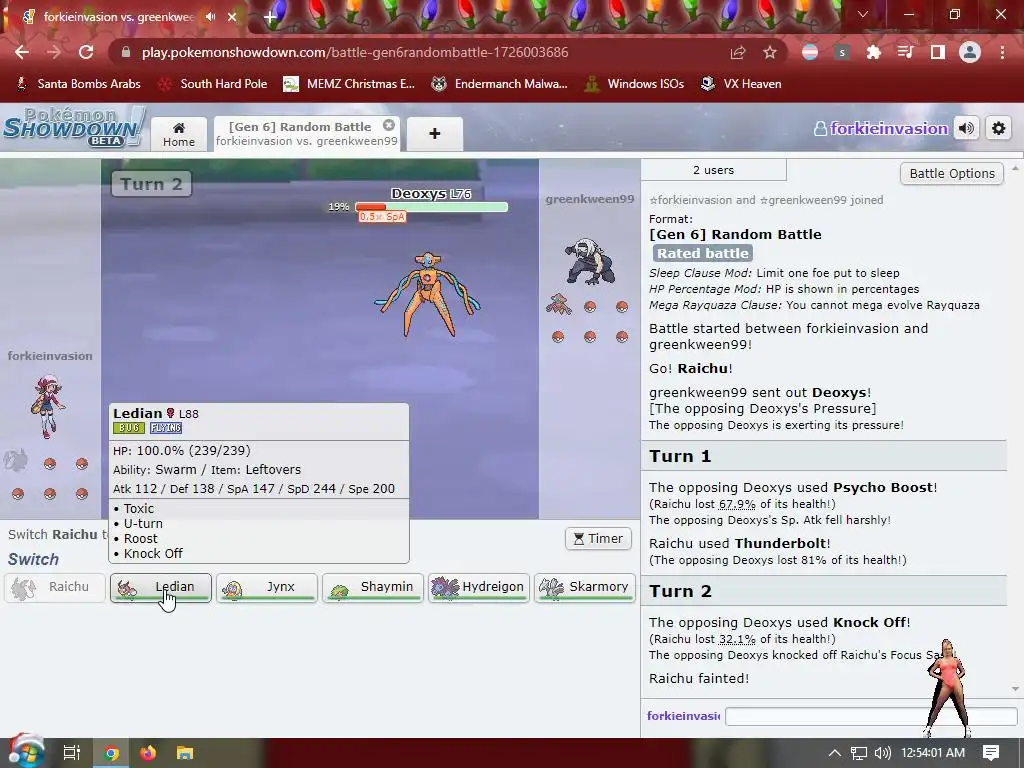The height and width of the screenshot is (768, 1024).
Task: Click the lowered SpA status badge on Deoxys
Action: point(382,217)
